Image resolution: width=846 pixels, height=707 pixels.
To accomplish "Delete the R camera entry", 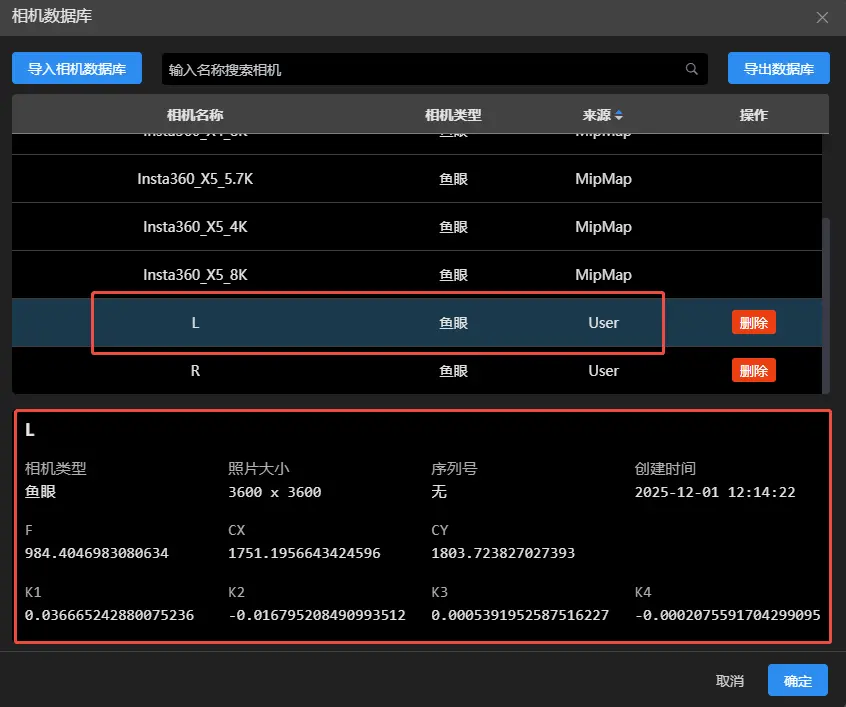I will [753, 371].
